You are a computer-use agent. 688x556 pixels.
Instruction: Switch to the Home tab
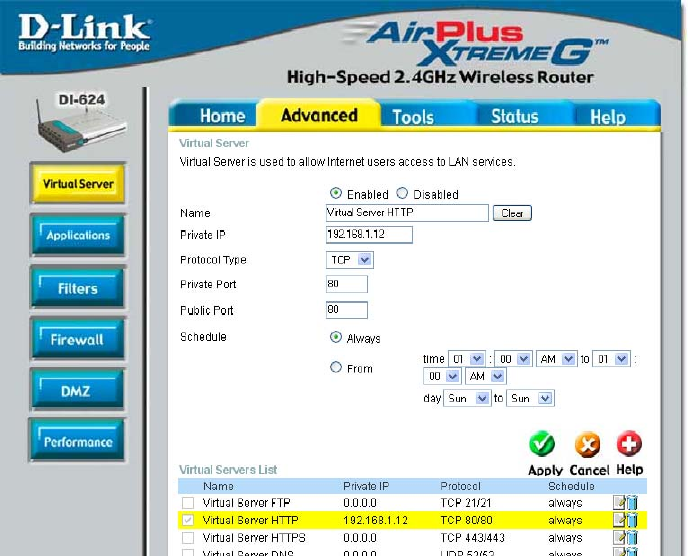pyautogui.click(x=215, y=115)
